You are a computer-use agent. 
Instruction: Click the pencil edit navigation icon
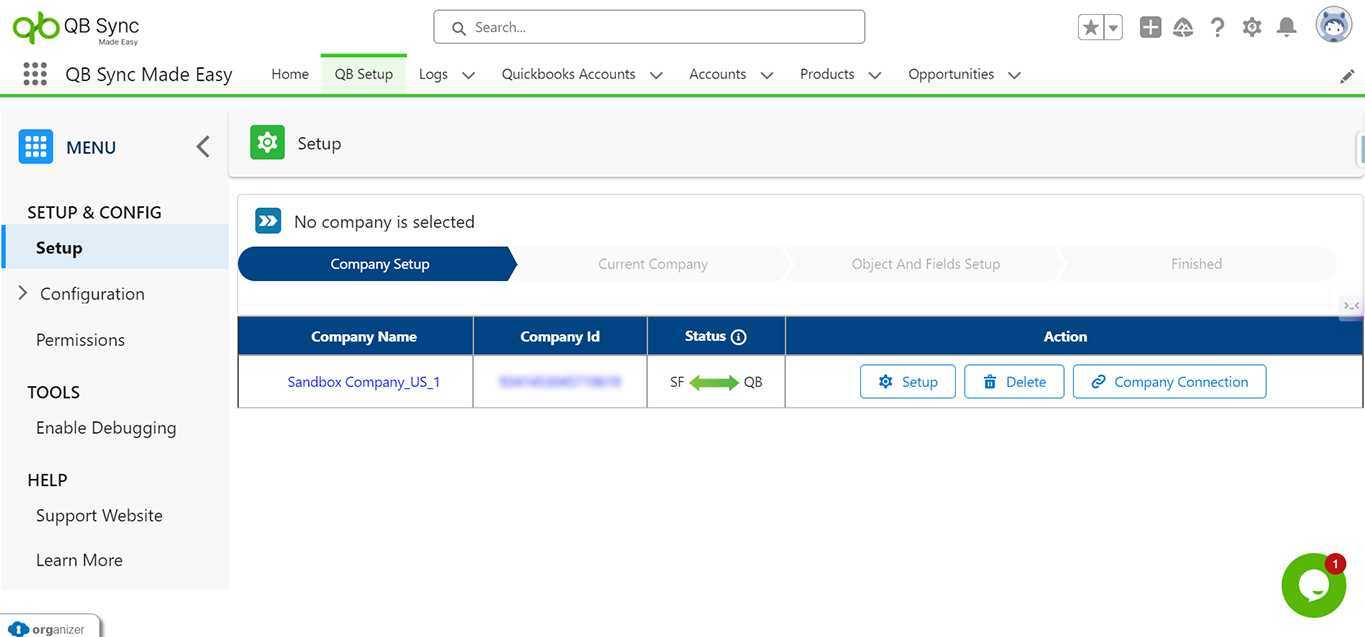[x=1347, y=76]
